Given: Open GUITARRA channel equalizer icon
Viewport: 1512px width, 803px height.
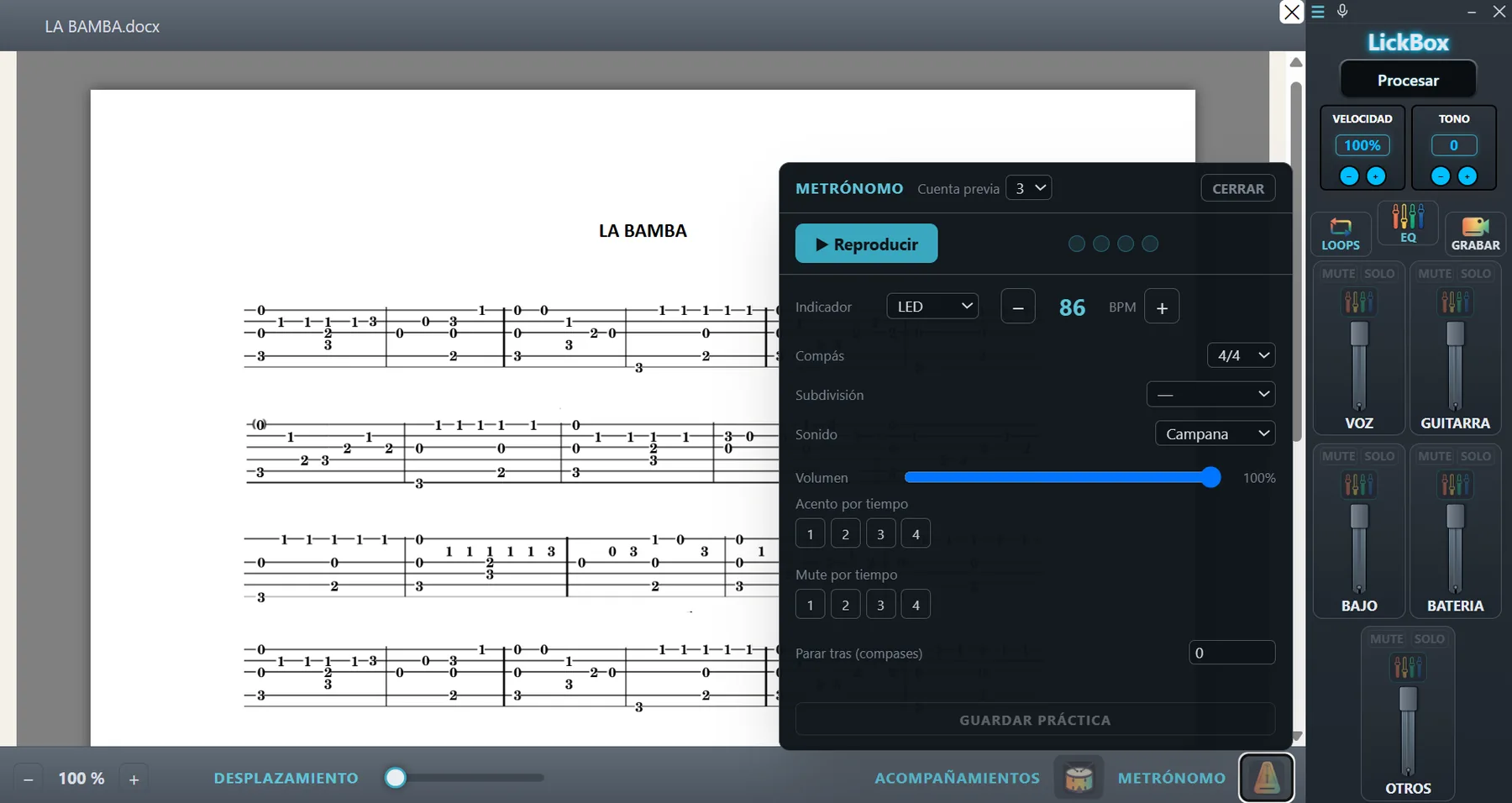Looking at the screenshot, I should coord(1455,301).
